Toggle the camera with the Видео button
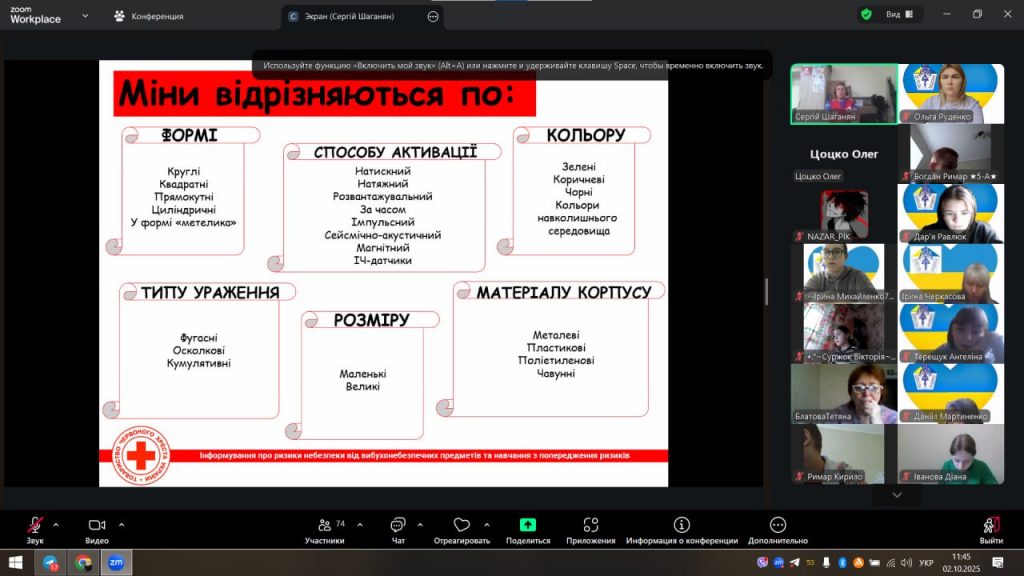Viewport: 1024px width, 576px height. click(x=97, y=526)
